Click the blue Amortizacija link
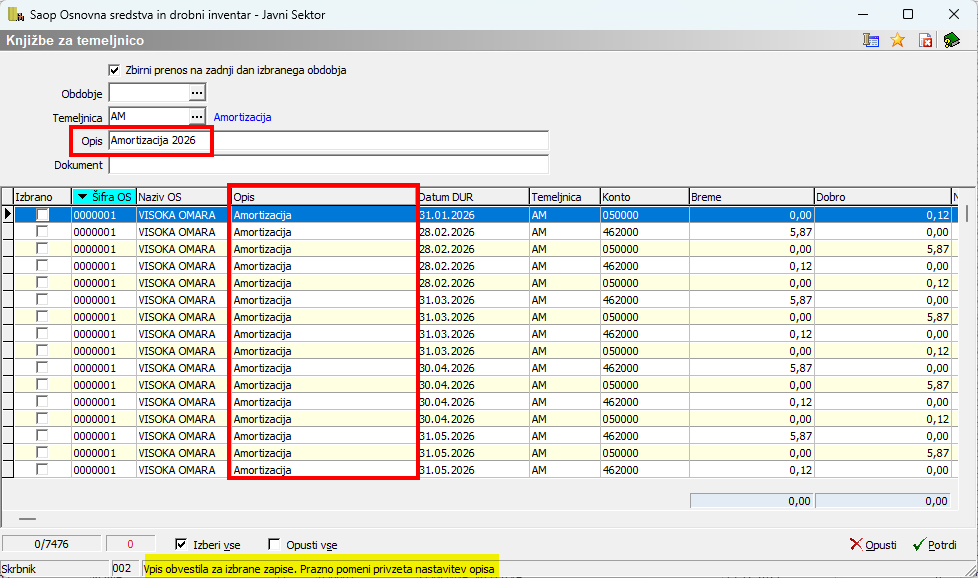The image size is (978, 578). 242,117
